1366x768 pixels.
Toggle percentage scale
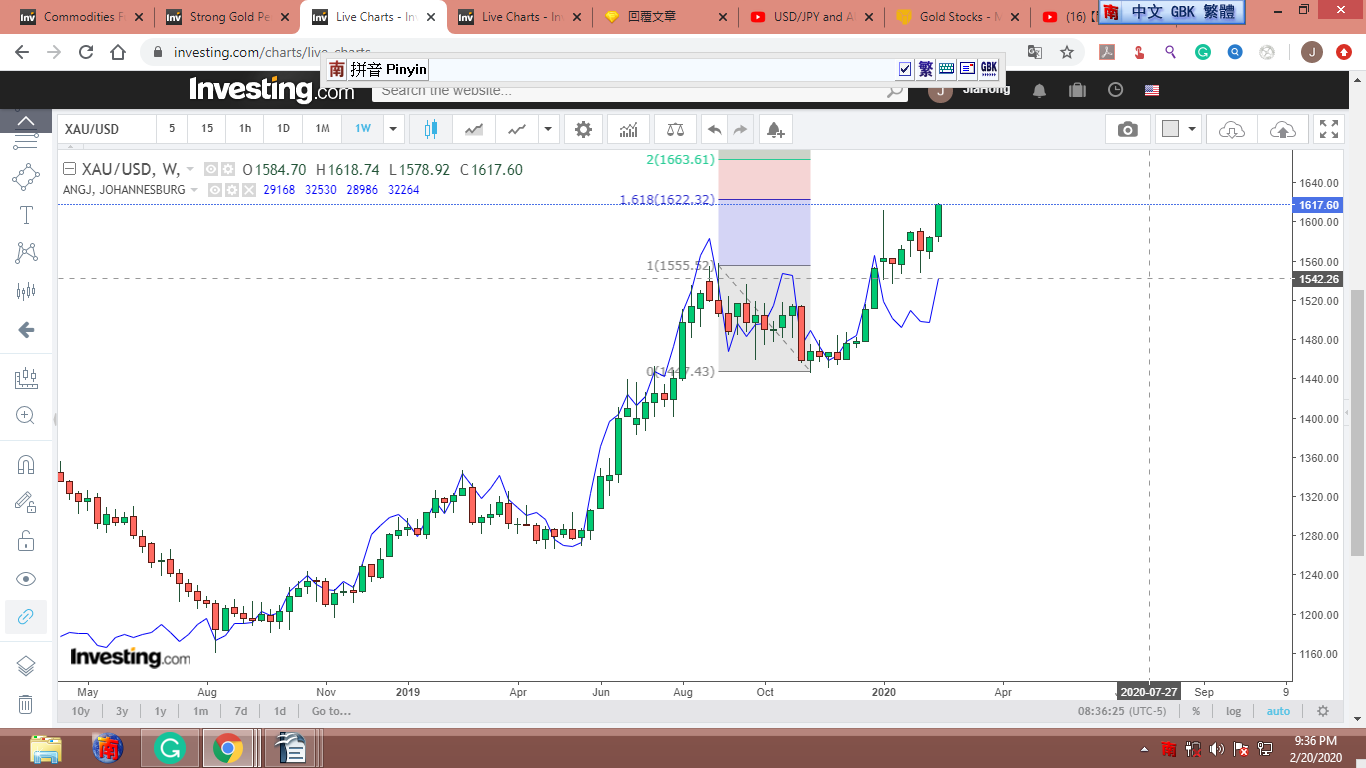(x=1196, y=711)
